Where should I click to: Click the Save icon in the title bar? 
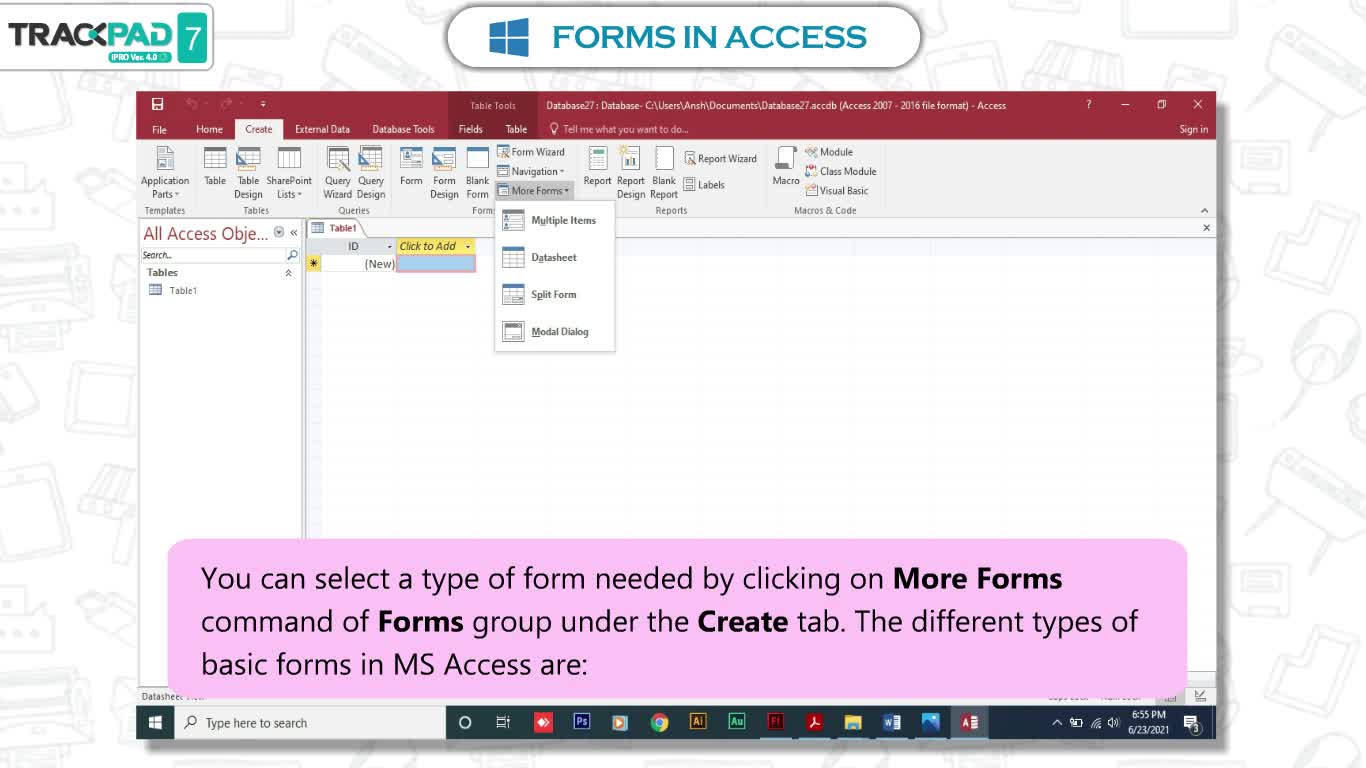tap(157, 104)
